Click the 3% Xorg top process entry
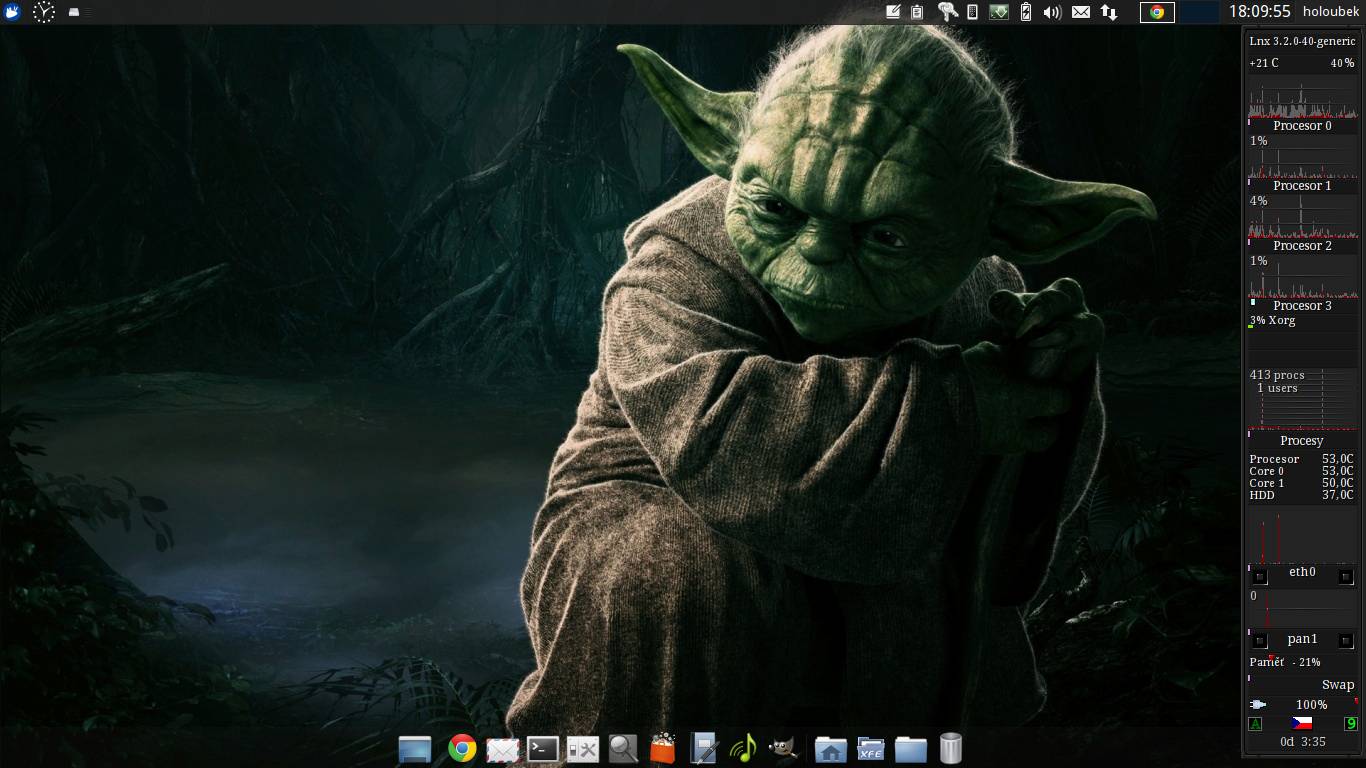1366x768 pixels. pyautogui.click(x=1272, y=321)
